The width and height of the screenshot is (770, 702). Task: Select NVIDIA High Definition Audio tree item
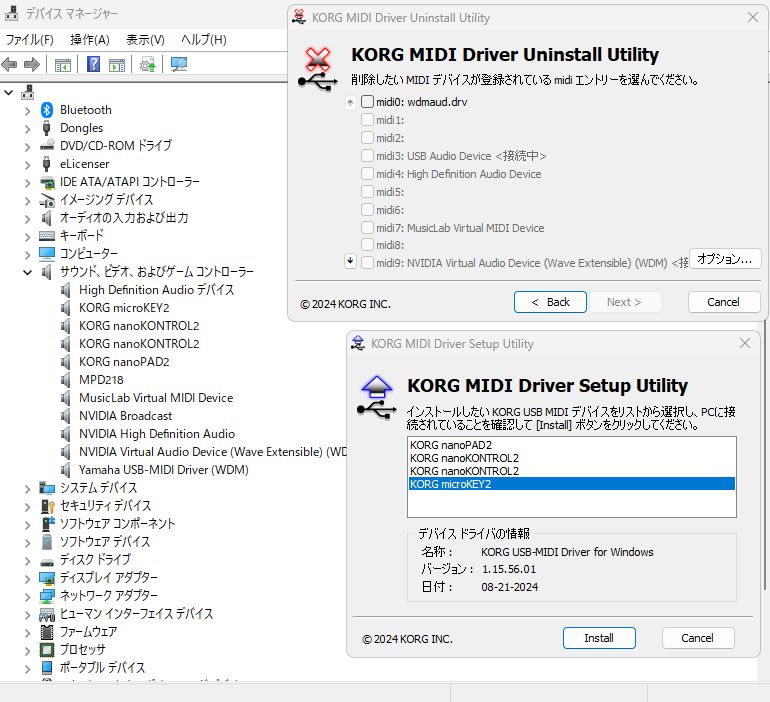[157, 434]
